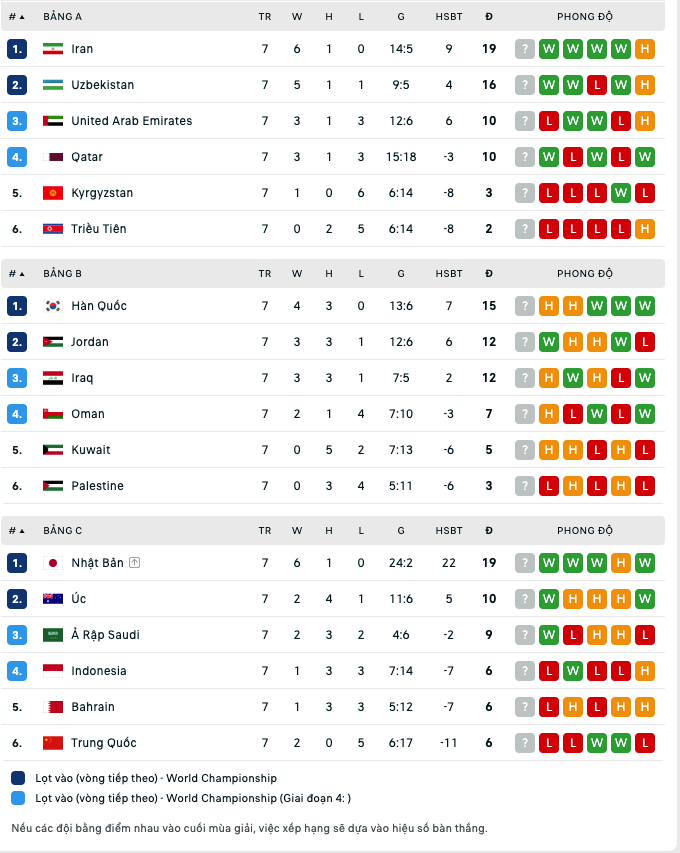Click the light blue Giai đoạn 4 legend swatch
Image resolution: width=680 pixels, height=853 pixels.
[x=19, y=798]
